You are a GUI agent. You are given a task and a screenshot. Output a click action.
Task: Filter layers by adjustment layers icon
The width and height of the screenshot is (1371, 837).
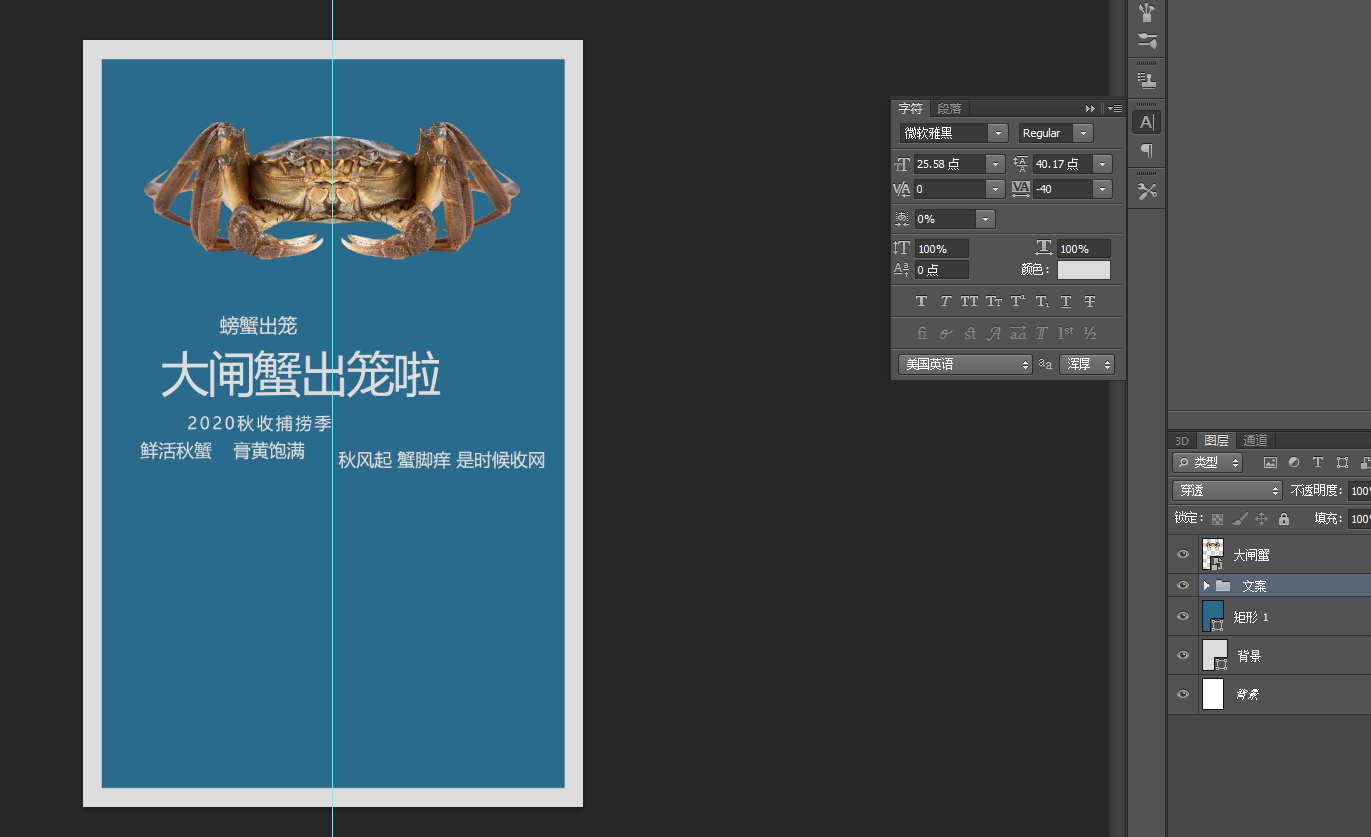pos(1294,463)
